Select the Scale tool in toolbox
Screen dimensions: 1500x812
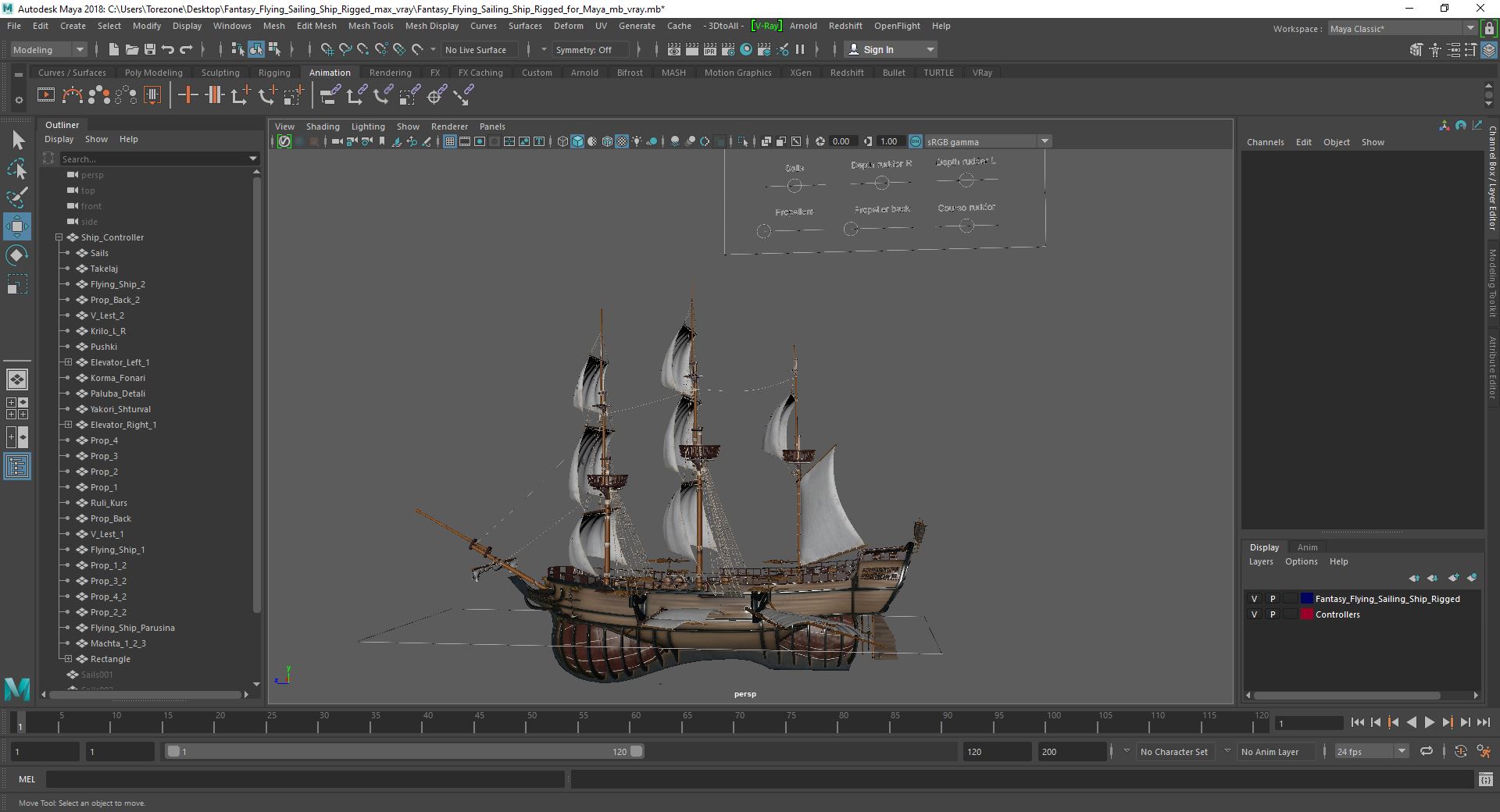click(x=17, y=284)
